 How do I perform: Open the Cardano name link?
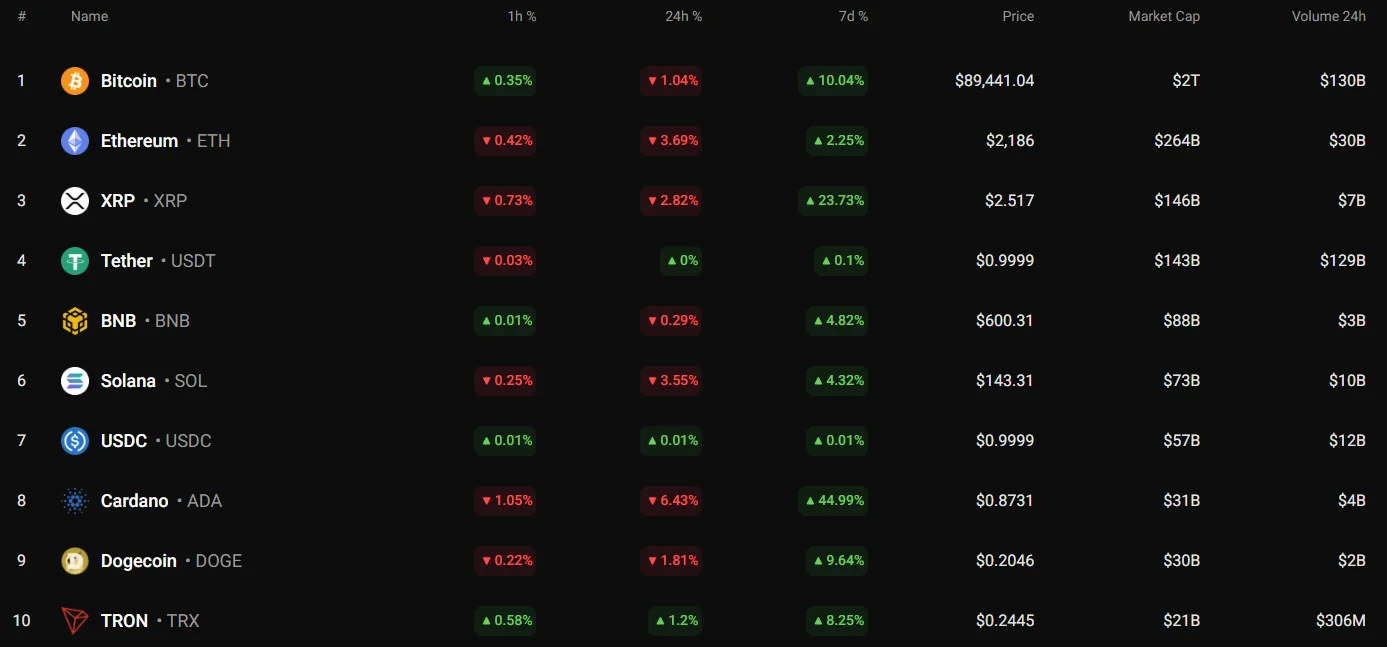(134, 501)
